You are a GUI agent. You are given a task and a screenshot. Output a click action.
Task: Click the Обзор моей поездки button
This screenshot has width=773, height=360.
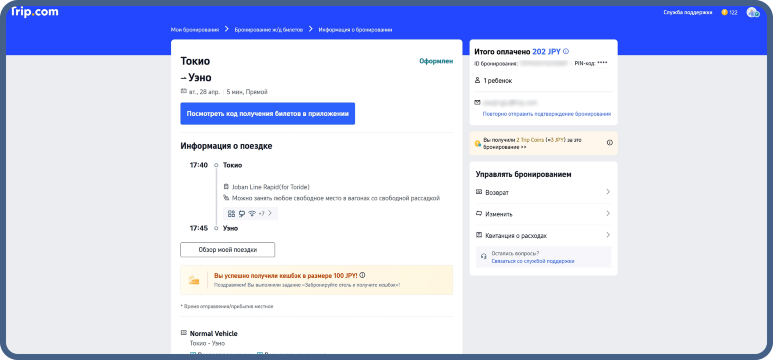click(x=227, y=250)
